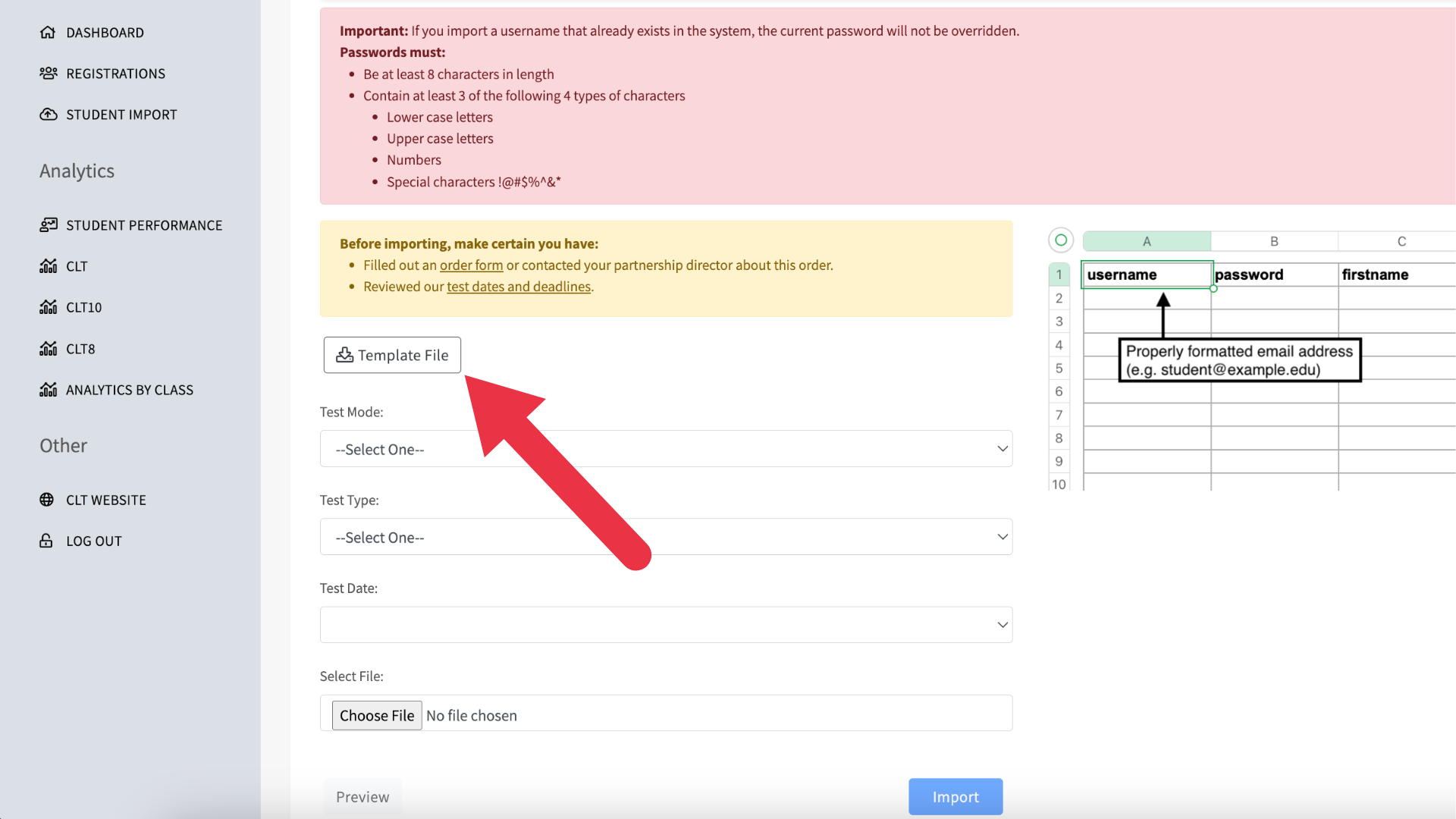Click the Registrations people icon

[48, 74]
